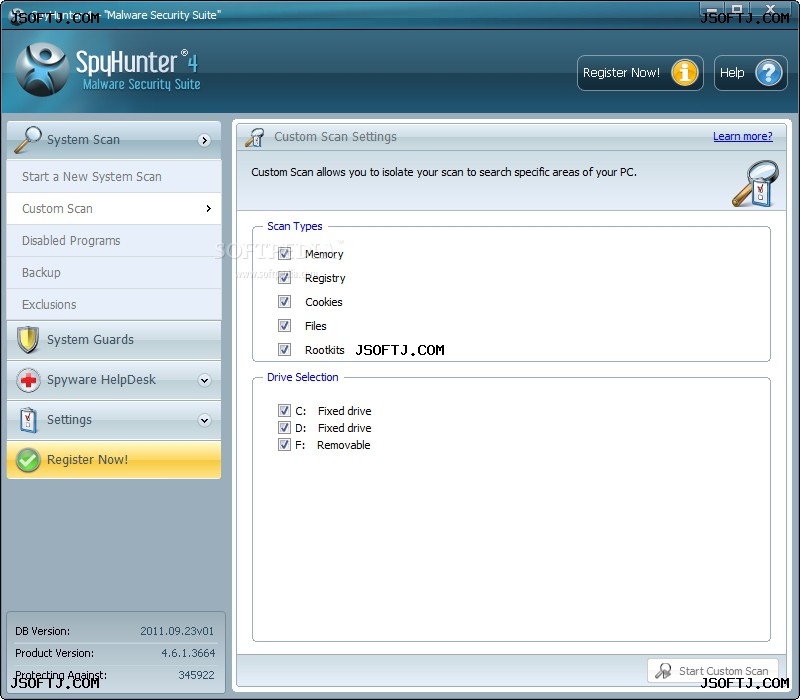Click the large magnifier clipboard illustration icon
The height and width of the screenshot is (700, 800).
[x=756, y=184]
